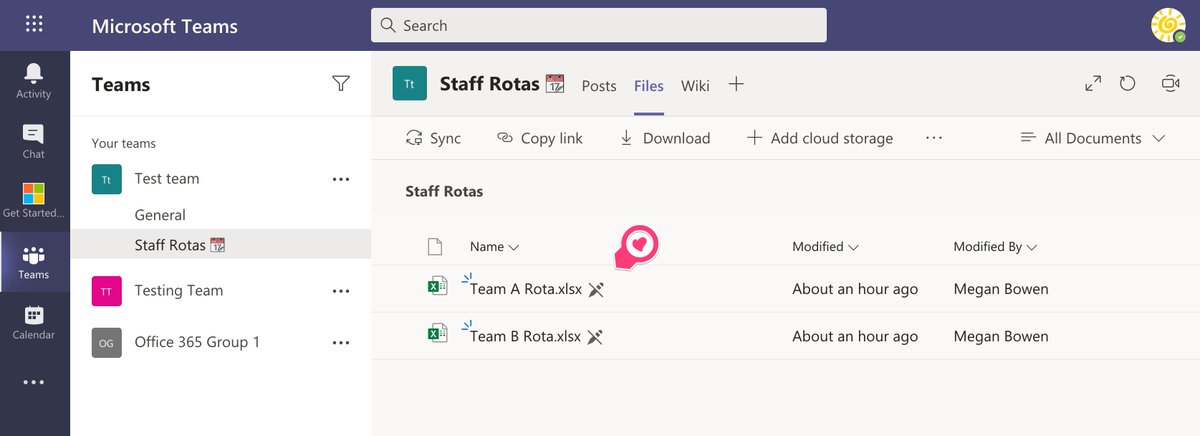1200x436 pixels.
Task: Open Calendar in the left rail
Action: click(34, 322)
